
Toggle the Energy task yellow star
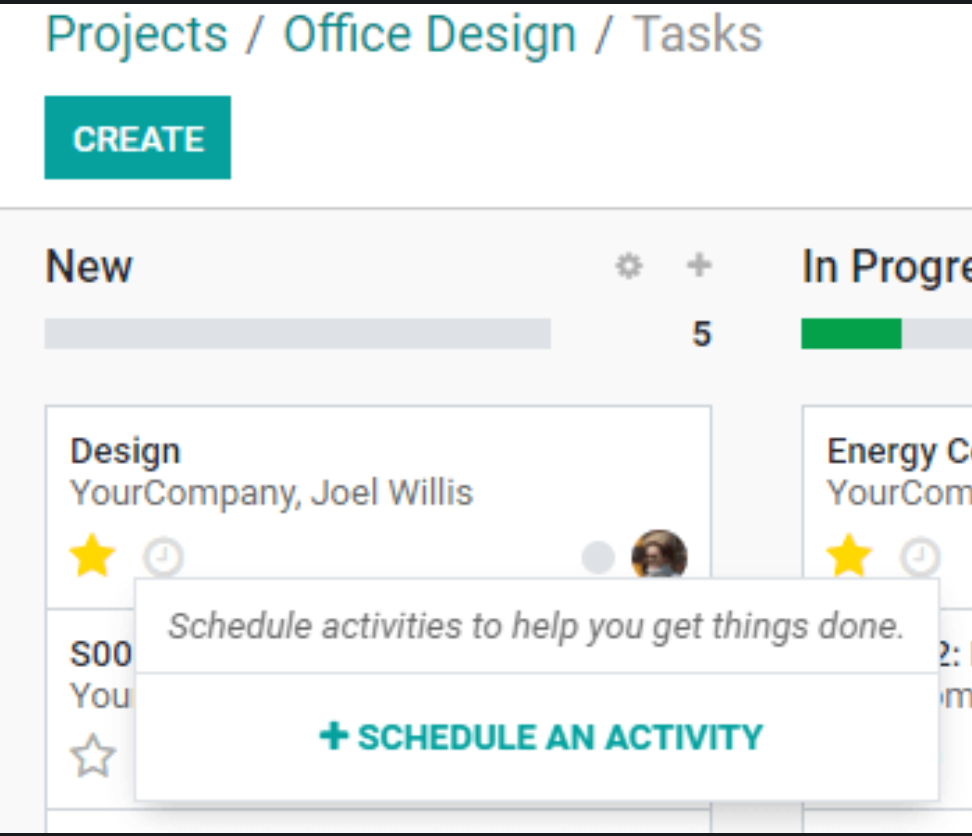(x=849, y=555)
